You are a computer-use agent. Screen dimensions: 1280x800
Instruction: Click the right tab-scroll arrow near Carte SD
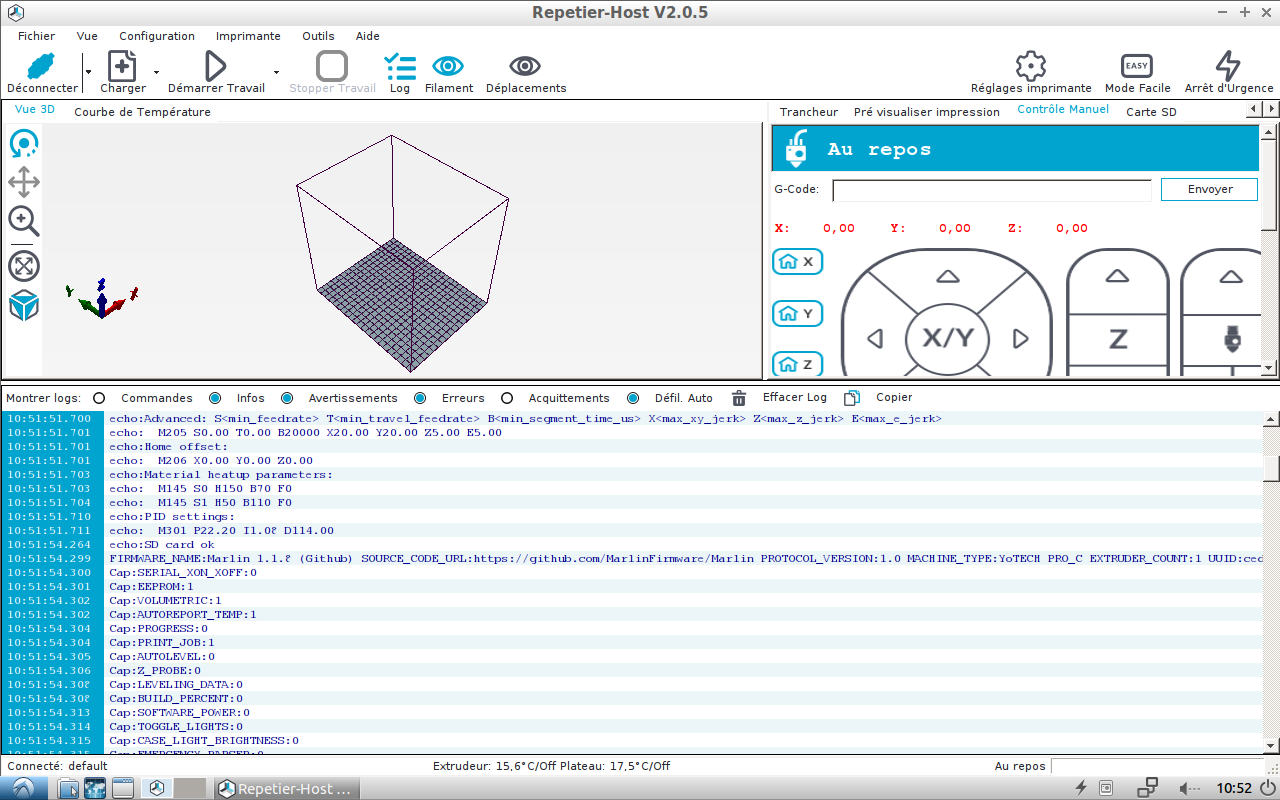[1269, 108]
